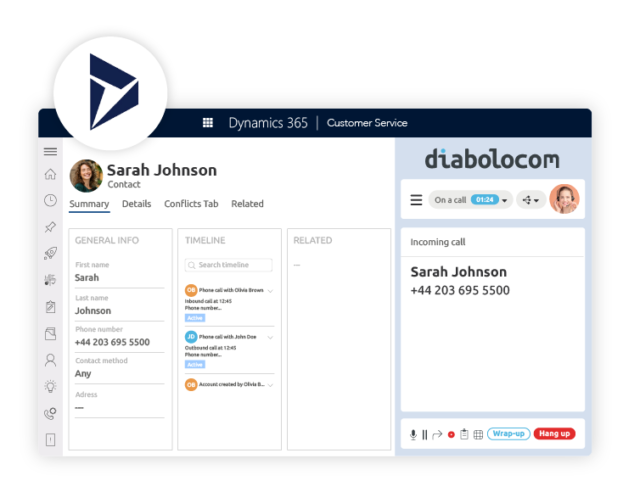Switch to the Related tab

[x=247, y=204]
